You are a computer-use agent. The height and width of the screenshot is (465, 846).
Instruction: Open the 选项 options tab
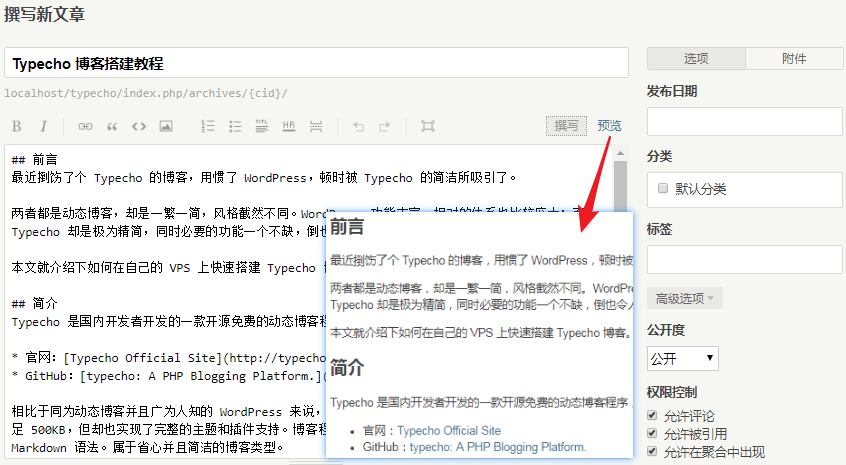696,58
